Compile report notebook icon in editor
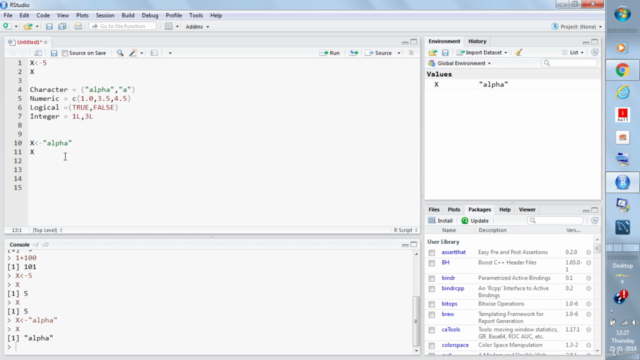 pos(154,53)
